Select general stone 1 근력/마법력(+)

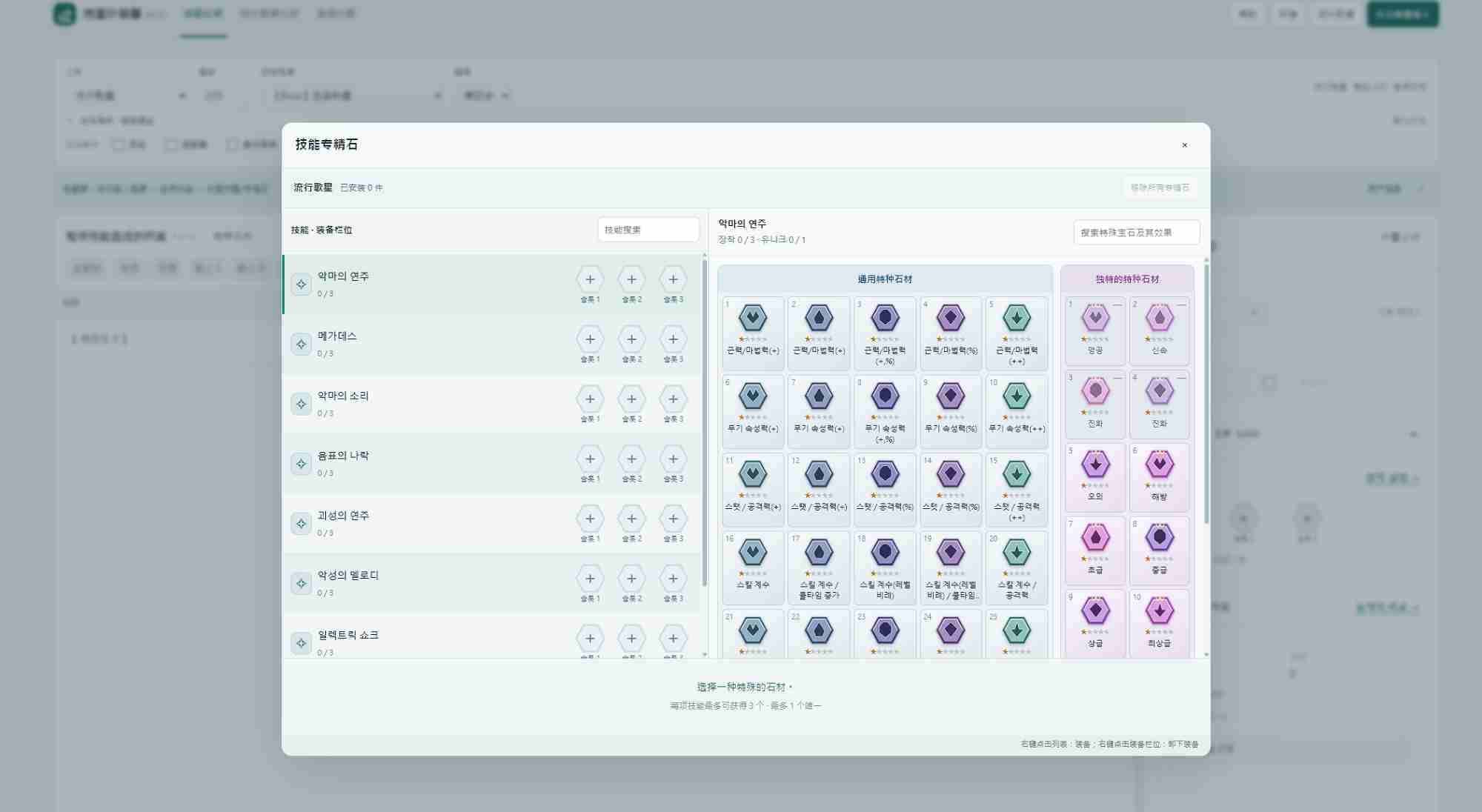click(x=753, y=333)
